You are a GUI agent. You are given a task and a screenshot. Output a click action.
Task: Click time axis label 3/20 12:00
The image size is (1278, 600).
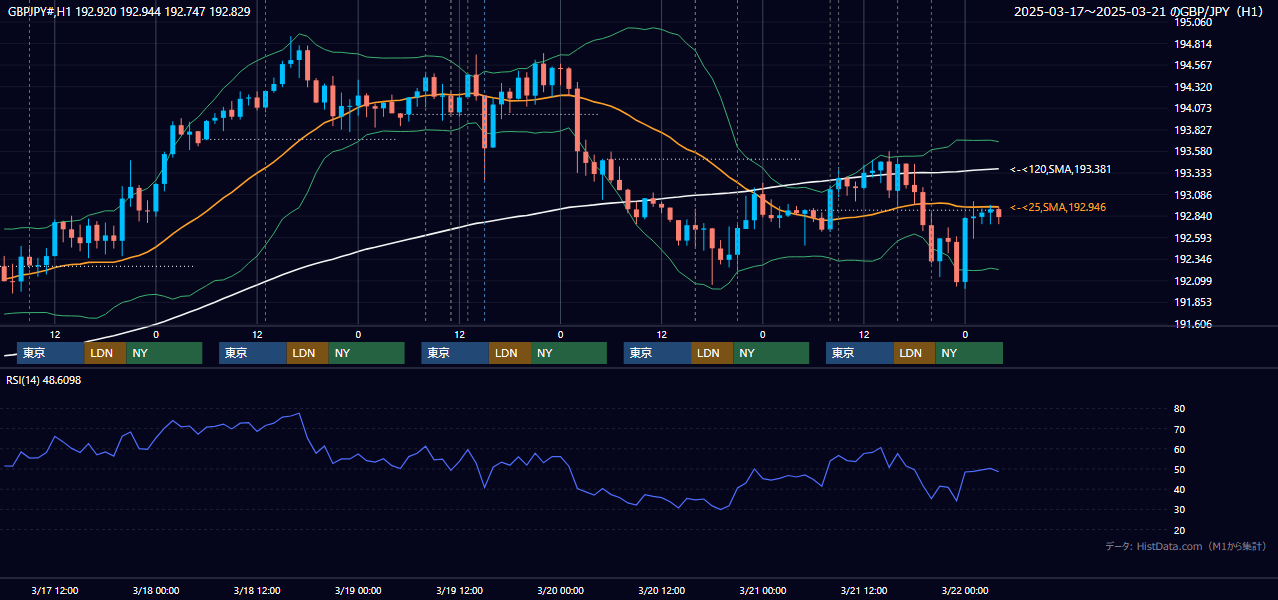(661, 590)
